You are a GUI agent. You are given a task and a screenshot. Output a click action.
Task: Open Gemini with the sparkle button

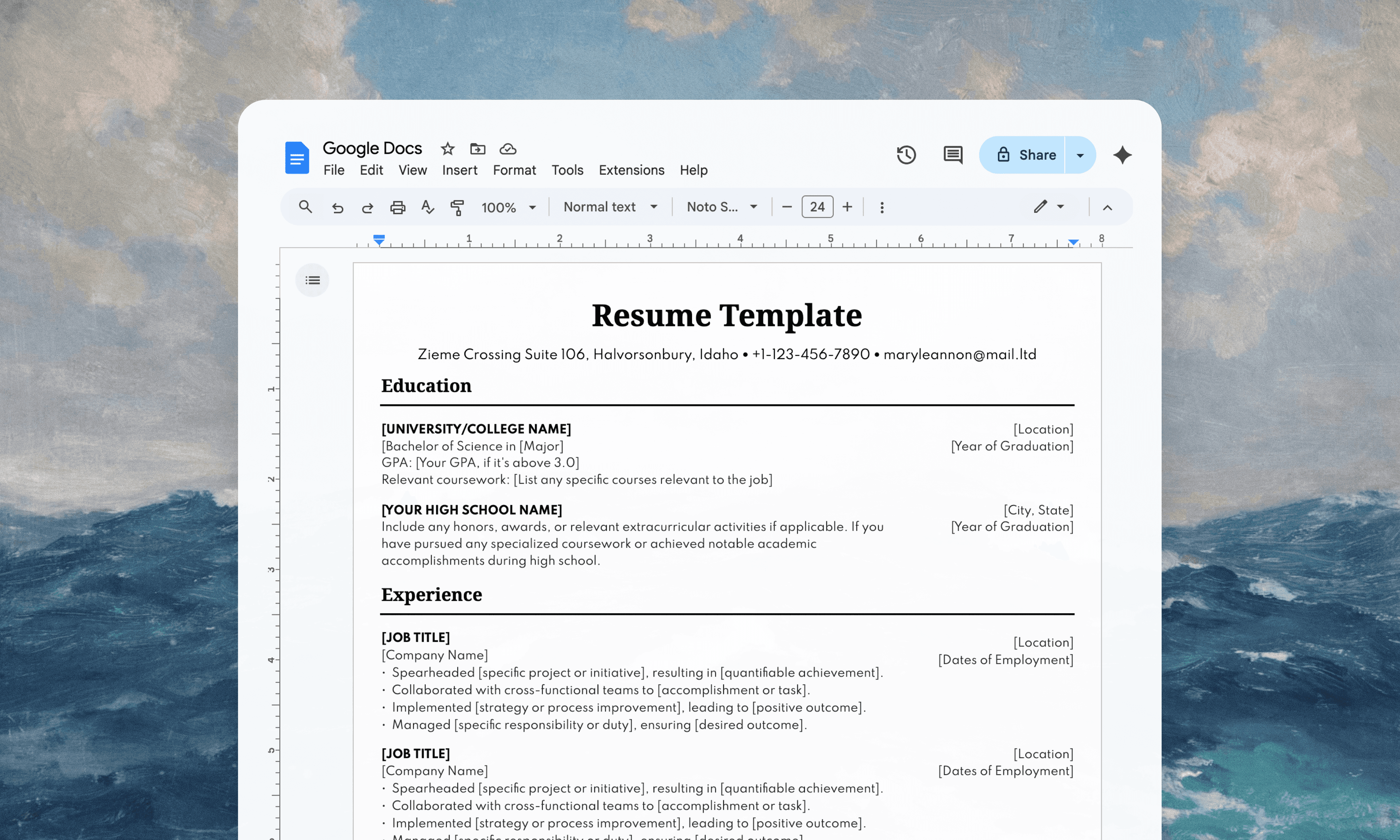pos(1122,155)
